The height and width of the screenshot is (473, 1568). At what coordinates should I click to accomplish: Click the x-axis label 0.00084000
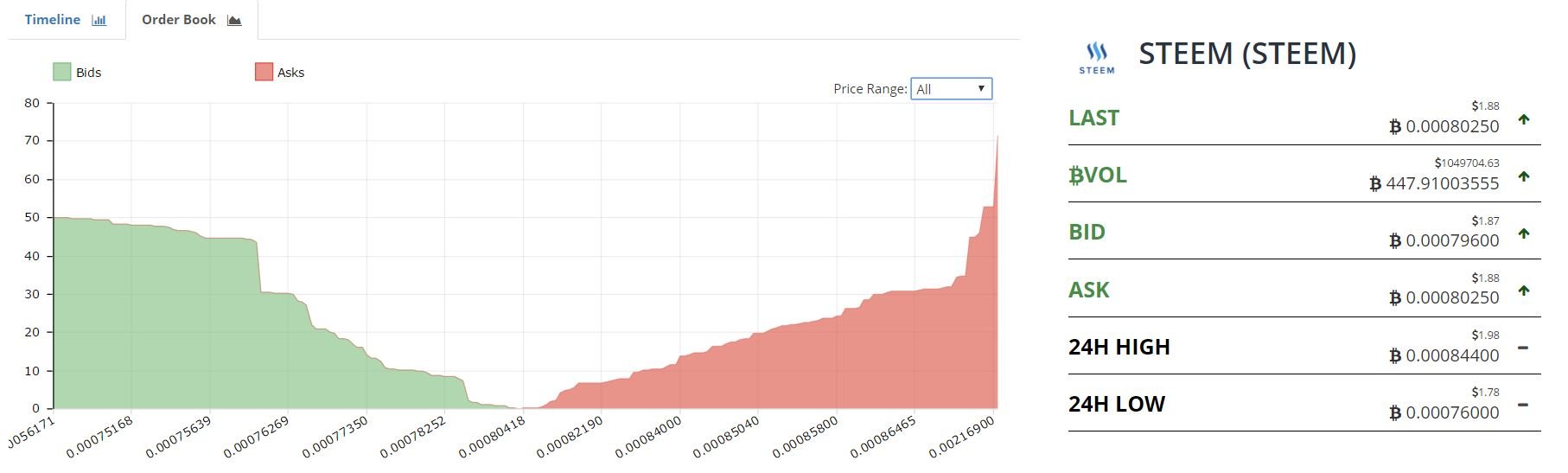coord(648,438)
